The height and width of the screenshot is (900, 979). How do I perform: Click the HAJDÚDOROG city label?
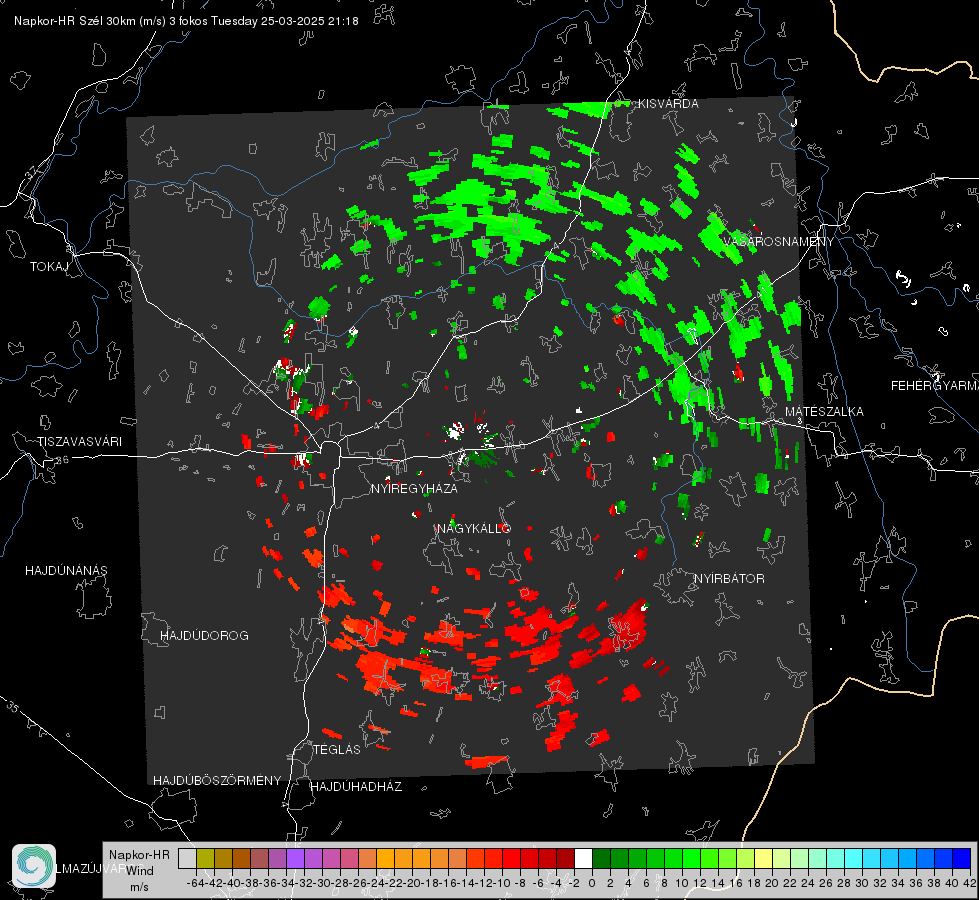tap(204, 635)
